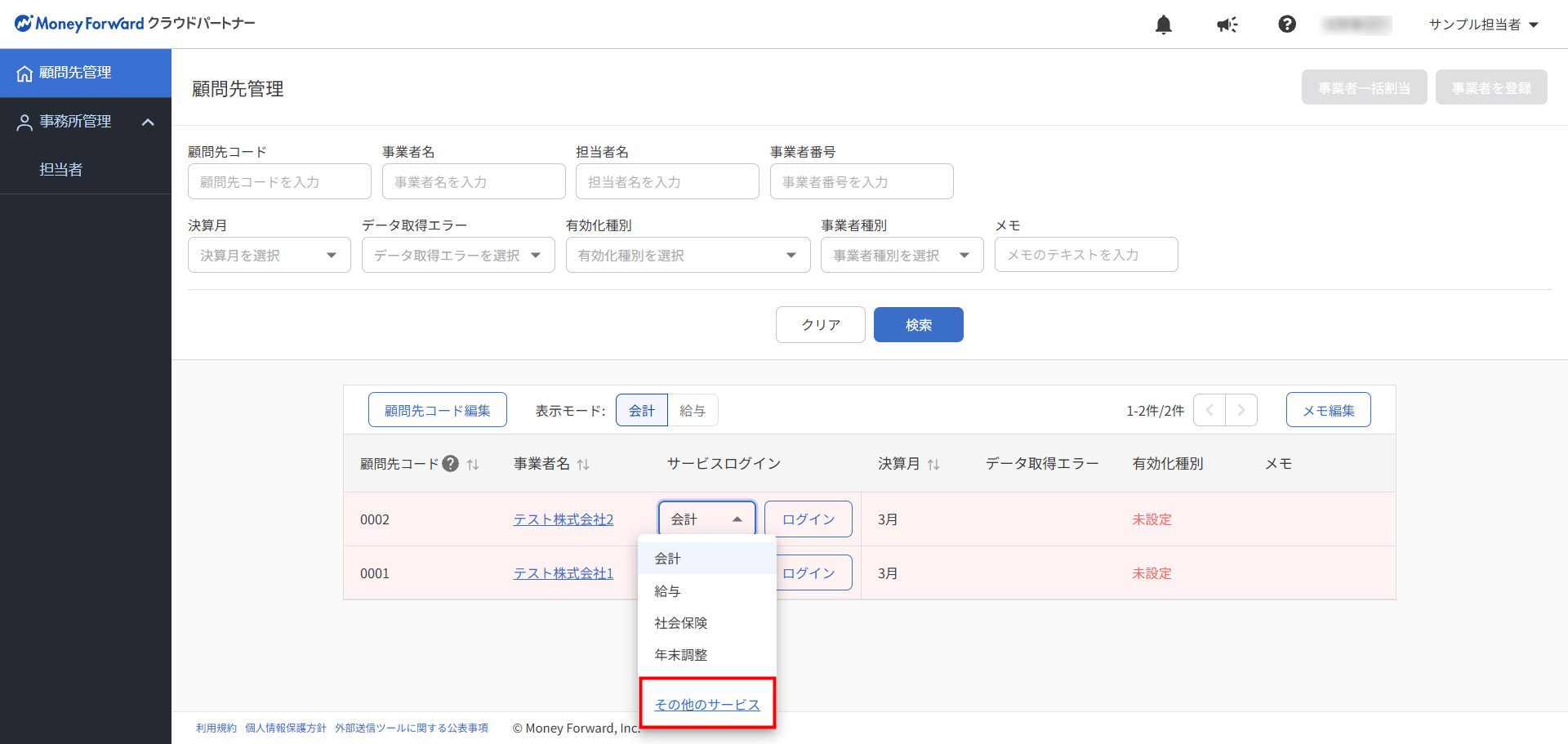Screen dimensions: 1568x744
Task: Sort the table by 顧問先コード
Action: [x=473, y=465]
